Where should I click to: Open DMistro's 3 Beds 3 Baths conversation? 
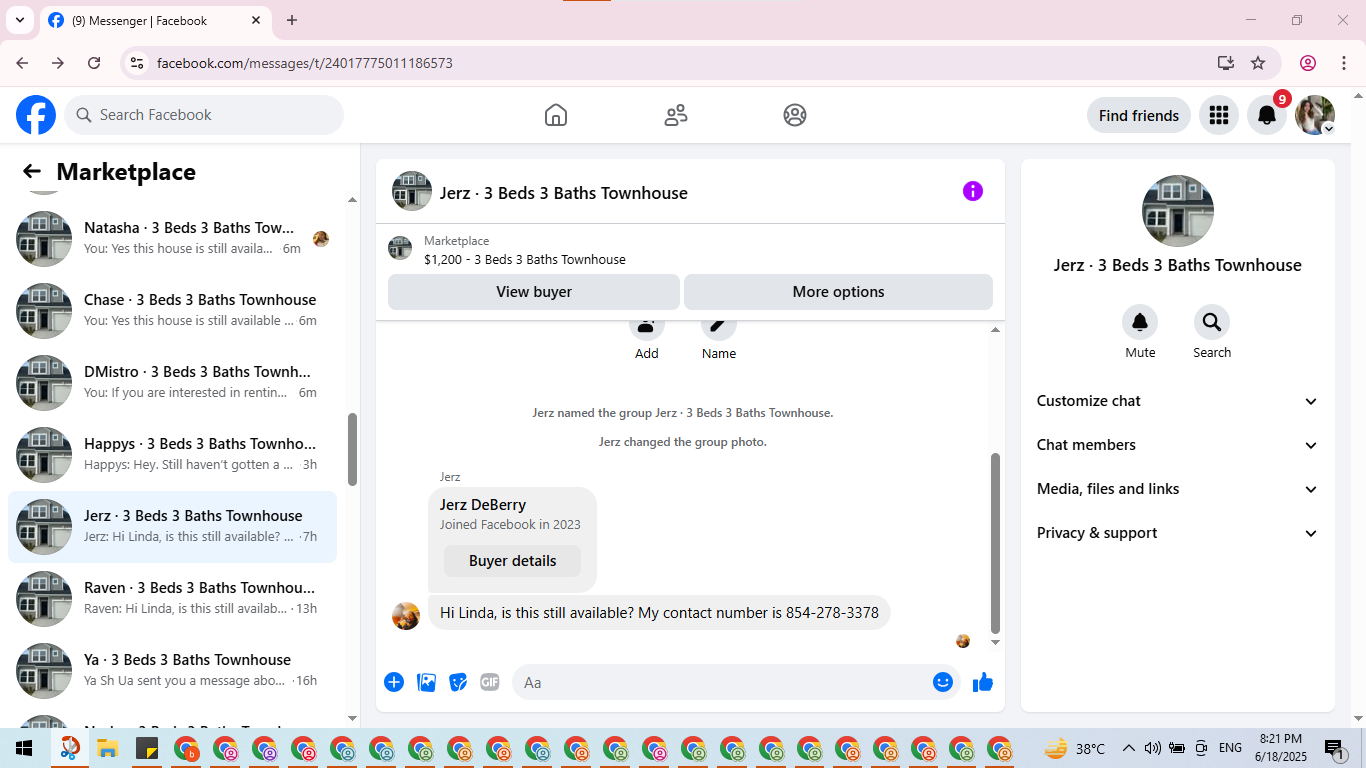click(172, 383)
